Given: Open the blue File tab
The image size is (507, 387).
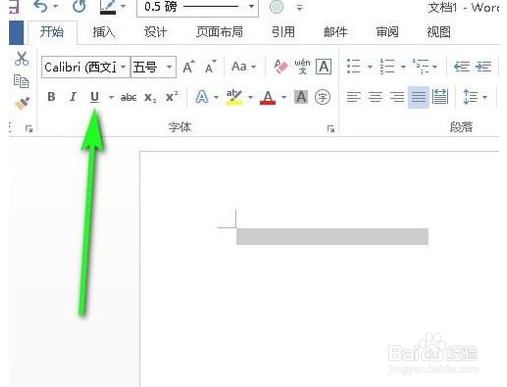Looking at the screenshot, I should 16,32.
